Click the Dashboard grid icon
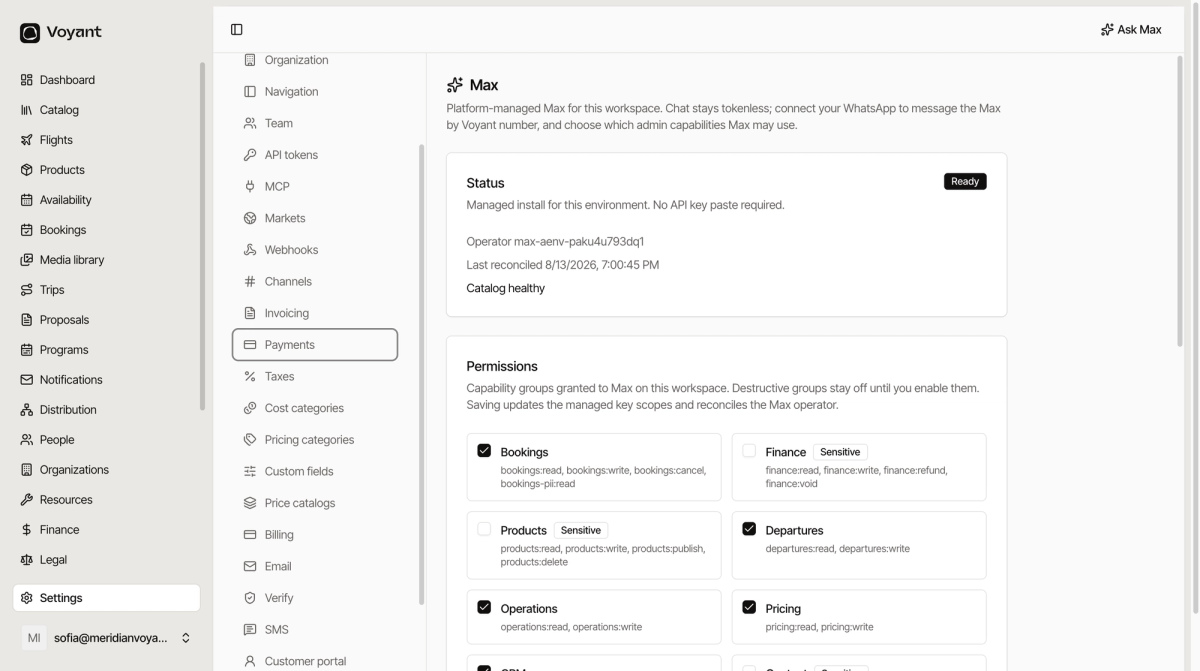1200x671 pixels. (27, 80)
